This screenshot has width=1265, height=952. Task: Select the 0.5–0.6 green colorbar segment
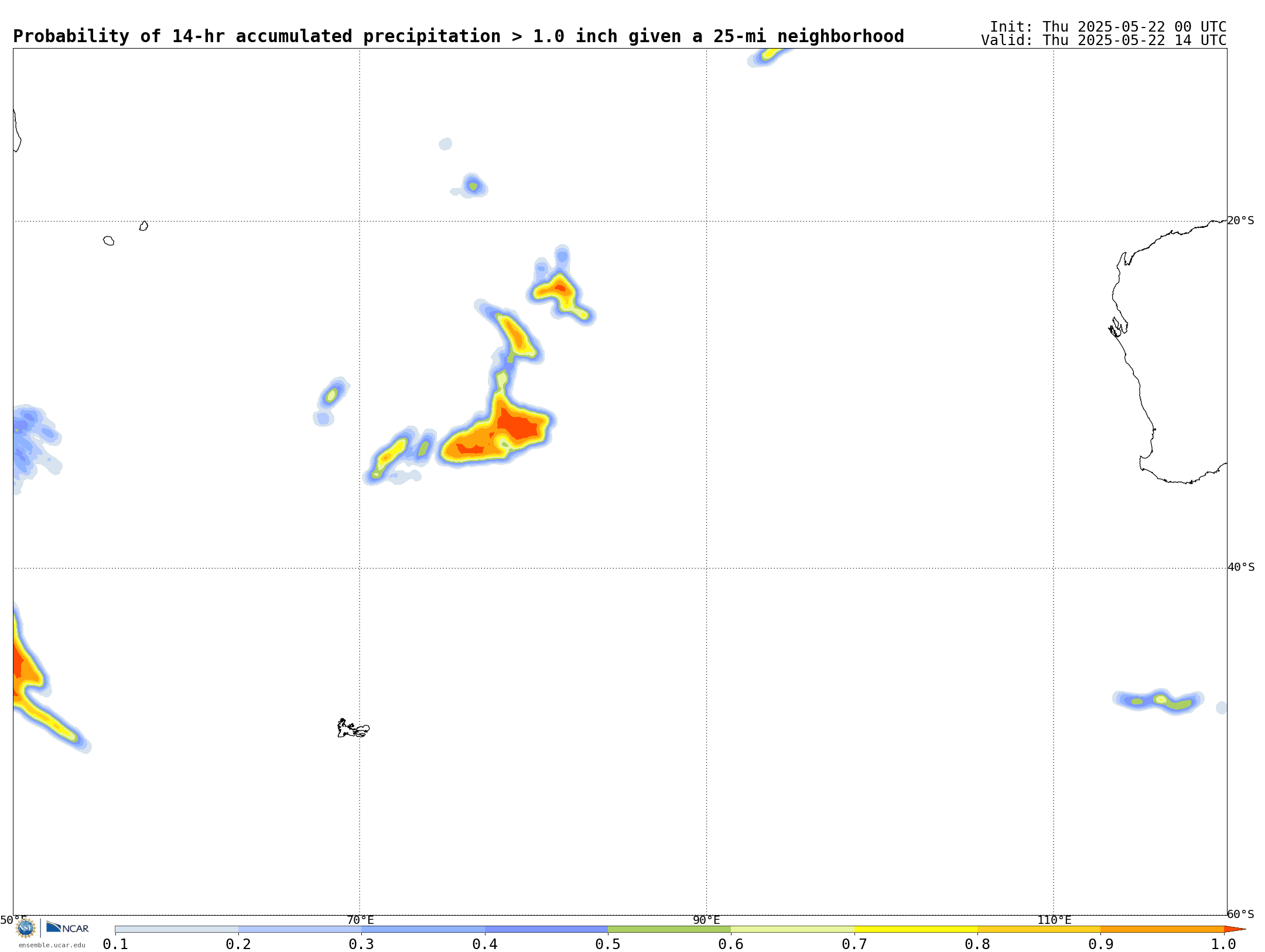[669, 929]
